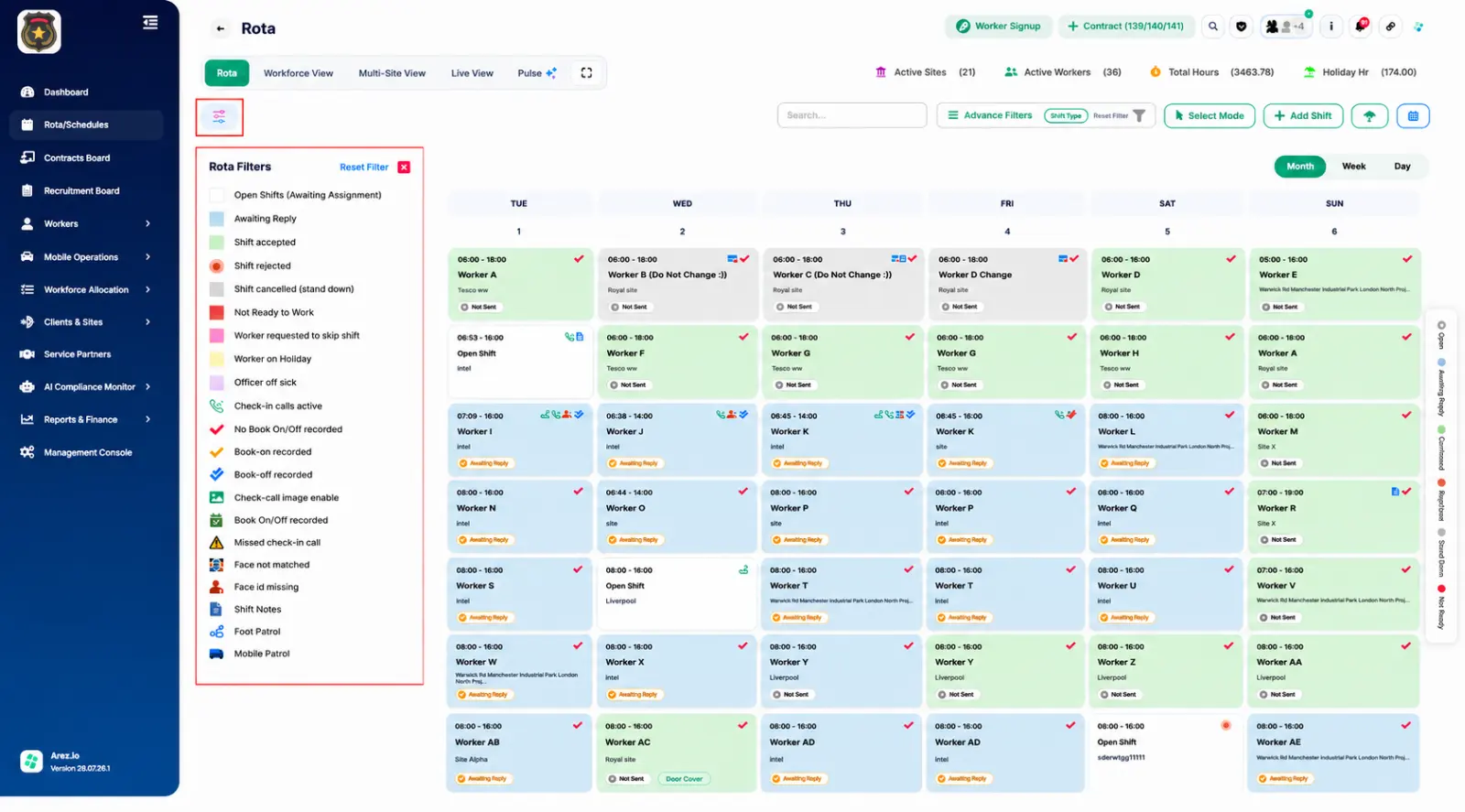Click the Reset Filter link
Viewport: 1465px width, 812px height.
(364, 168)
